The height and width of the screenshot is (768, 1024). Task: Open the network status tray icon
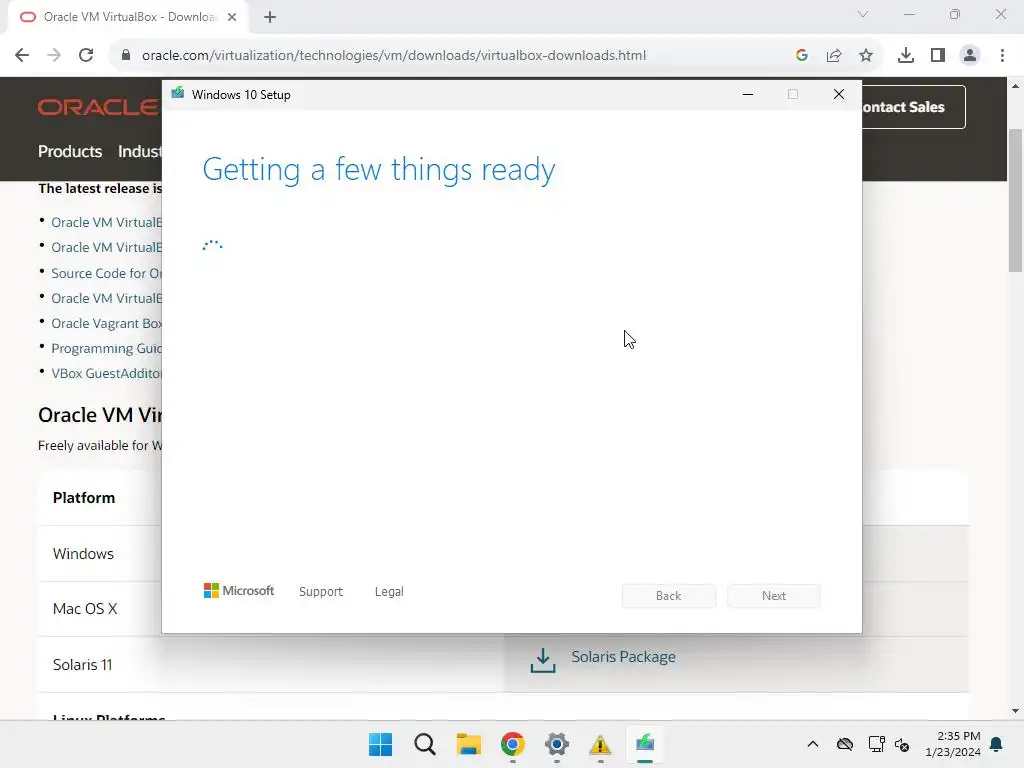(876, 744)
